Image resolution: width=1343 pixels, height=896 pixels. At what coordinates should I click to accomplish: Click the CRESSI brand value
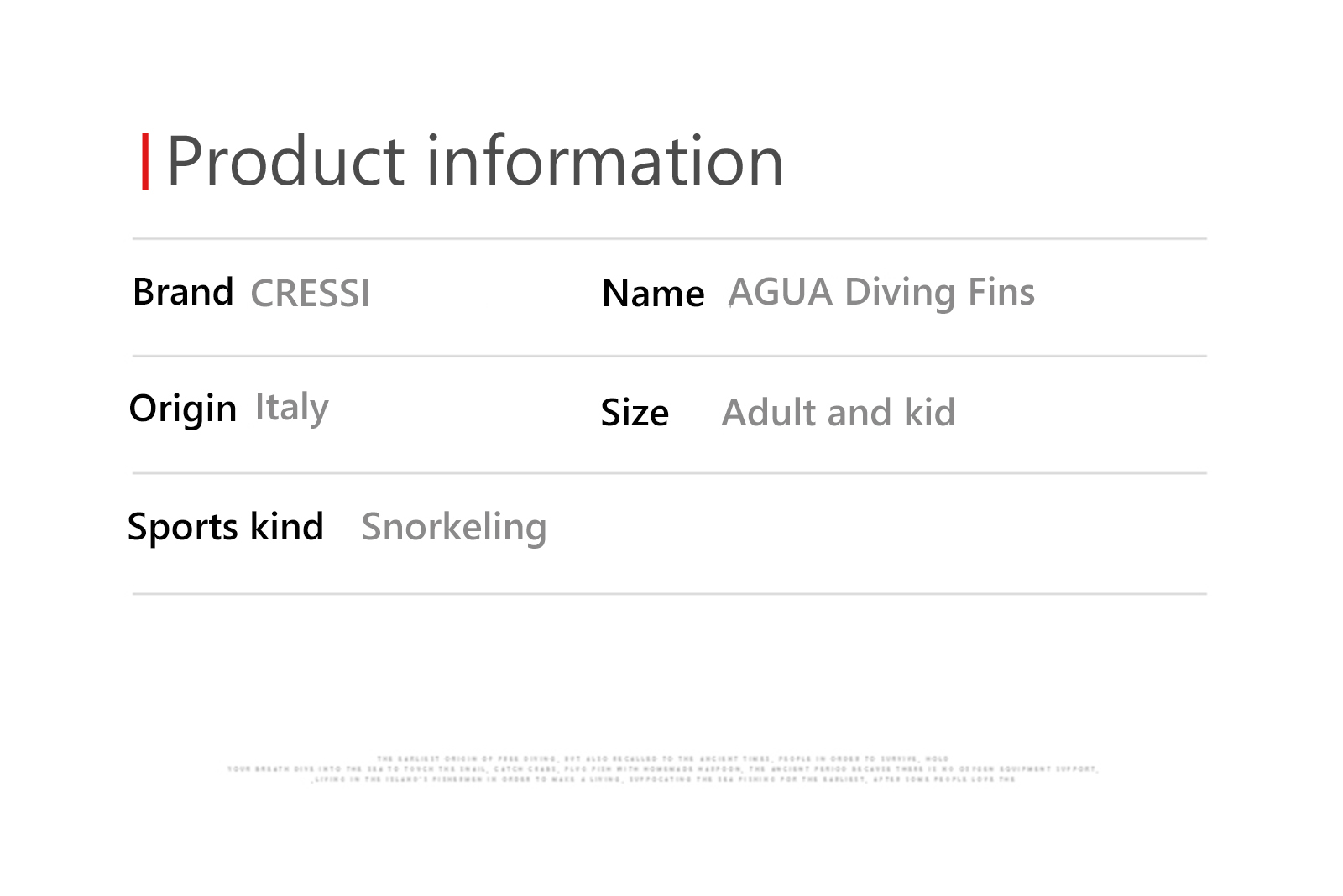[x=310, y=294]
